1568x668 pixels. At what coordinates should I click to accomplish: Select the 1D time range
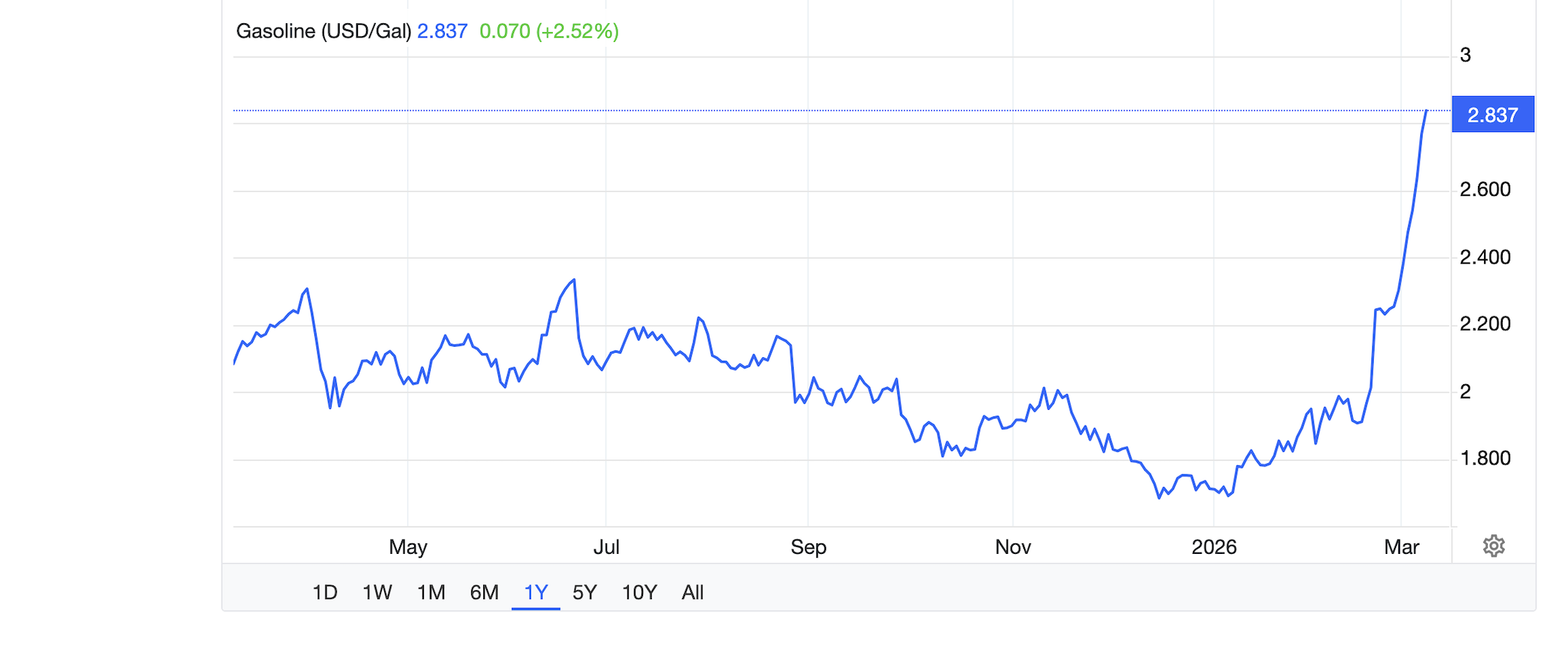coord(324,592)
